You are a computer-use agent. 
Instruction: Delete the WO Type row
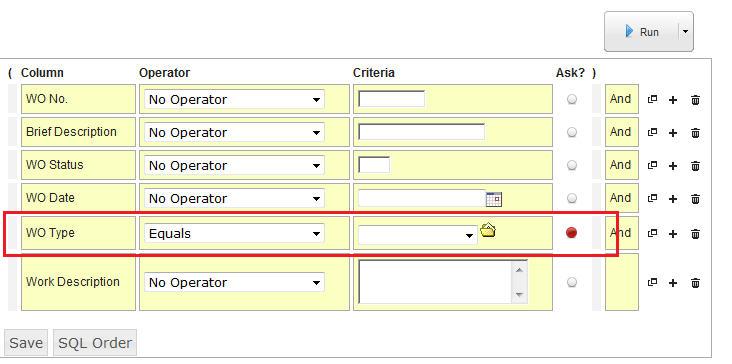[x=695, y=233]
